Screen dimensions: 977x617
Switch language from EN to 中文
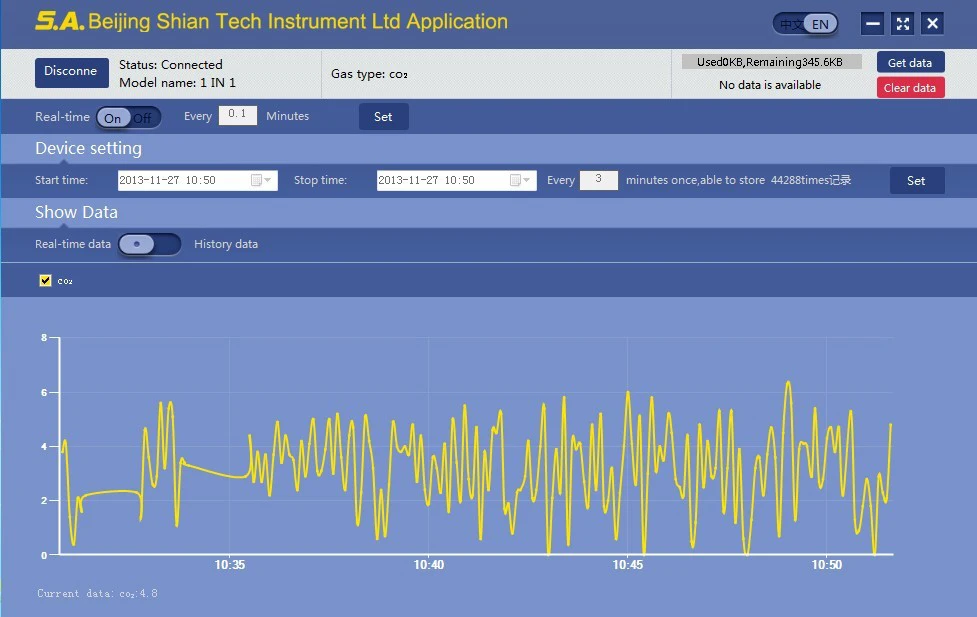790,22
